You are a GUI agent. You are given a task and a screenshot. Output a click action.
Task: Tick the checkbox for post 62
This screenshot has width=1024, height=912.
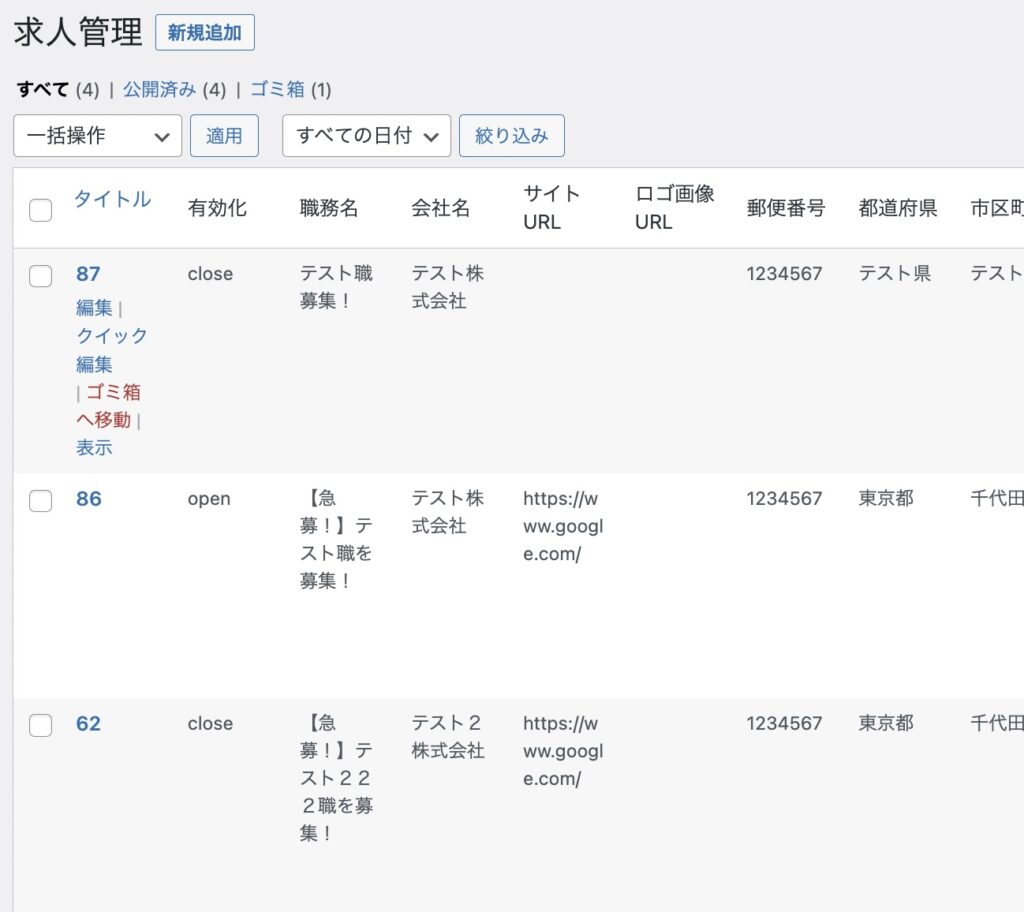(x=41, y=727)
